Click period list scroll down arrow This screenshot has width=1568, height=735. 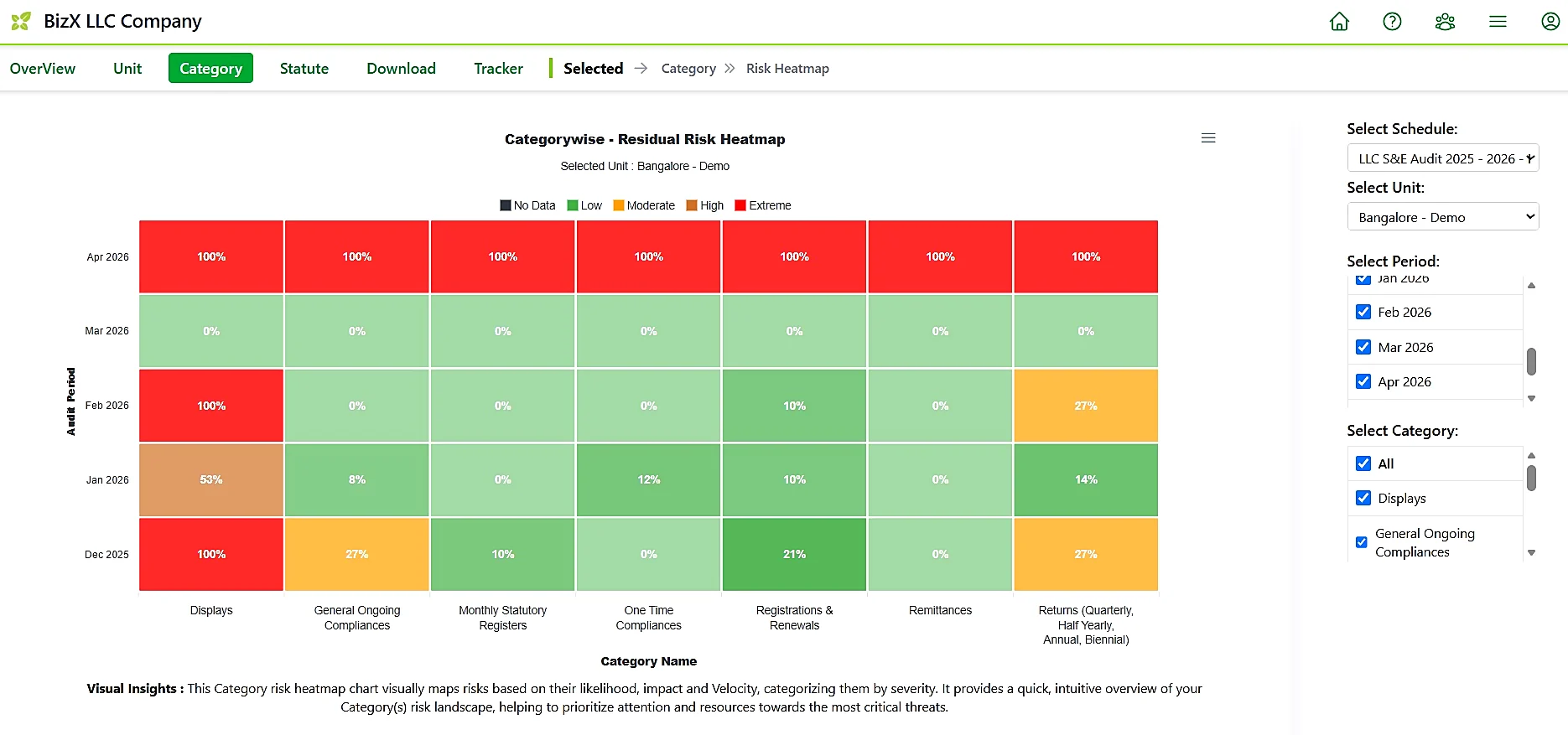point(1531,399)
